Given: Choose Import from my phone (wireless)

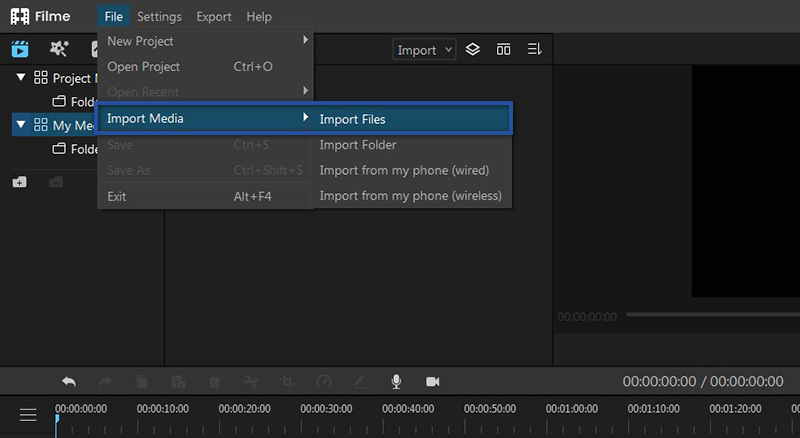Looking at the screenshot, I should click(410, 196).
